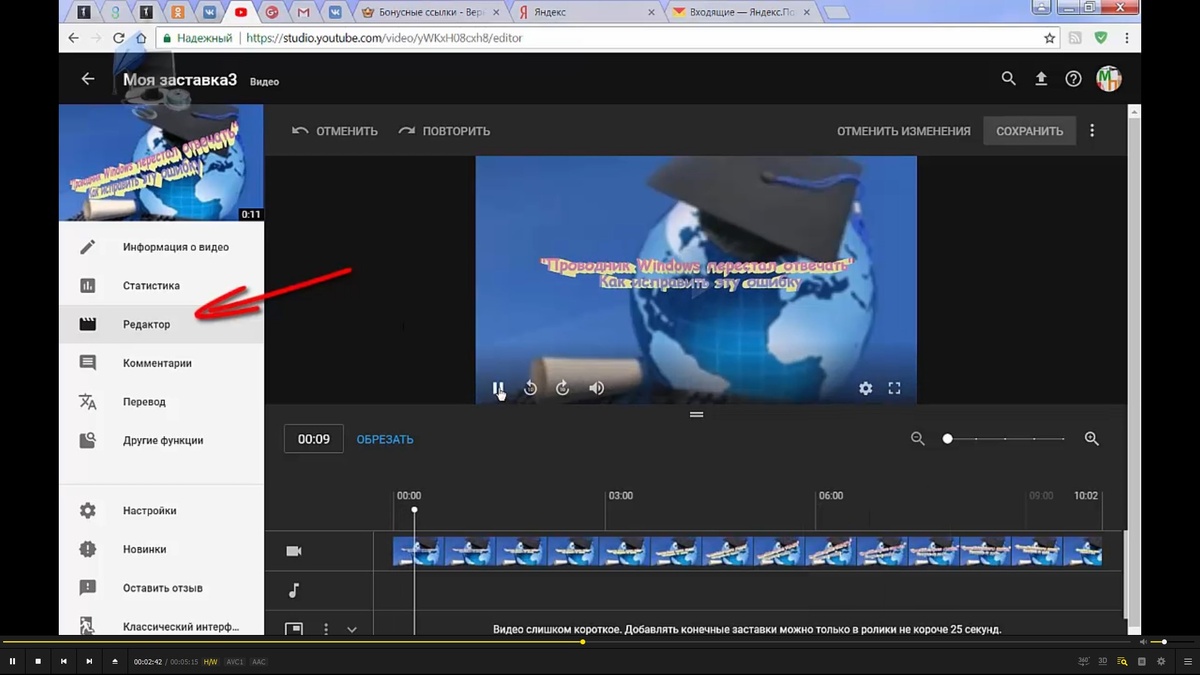Mute the preview player volume
Screen dimensions: 1200x675
pyautogui.click(x=597, y=388)
